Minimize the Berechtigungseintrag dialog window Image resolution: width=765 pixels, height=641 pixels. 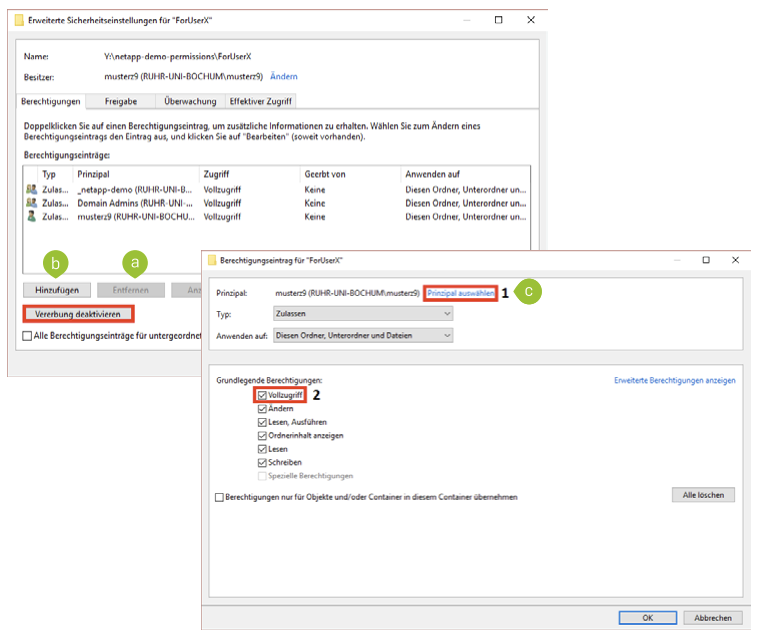[x=677, y=260]
